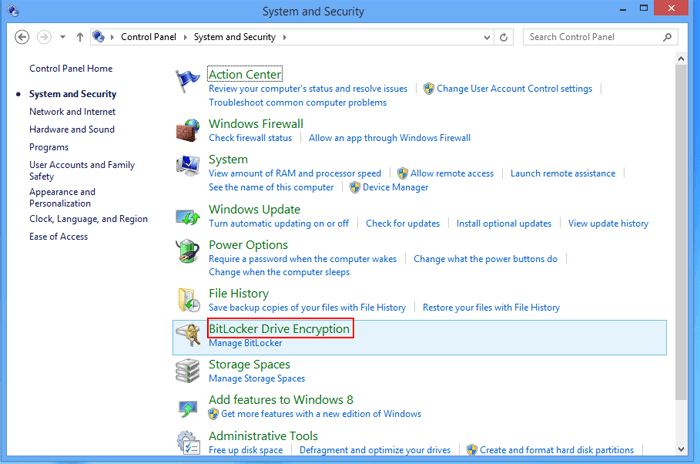Open Appearance and Personalization category
700x464 pixels.
(x=62, y=197)
